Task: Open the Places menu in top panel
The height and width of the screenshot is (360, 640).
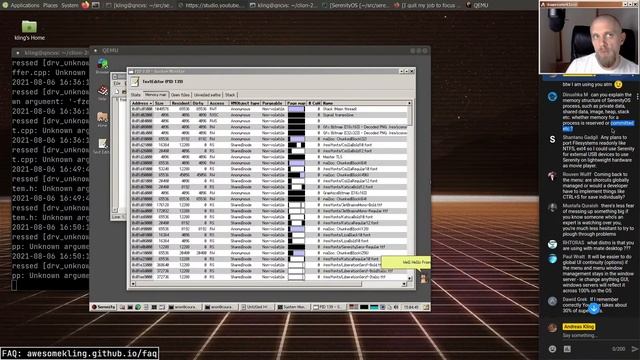Action: pyautogui.click(x=50, y=5)
